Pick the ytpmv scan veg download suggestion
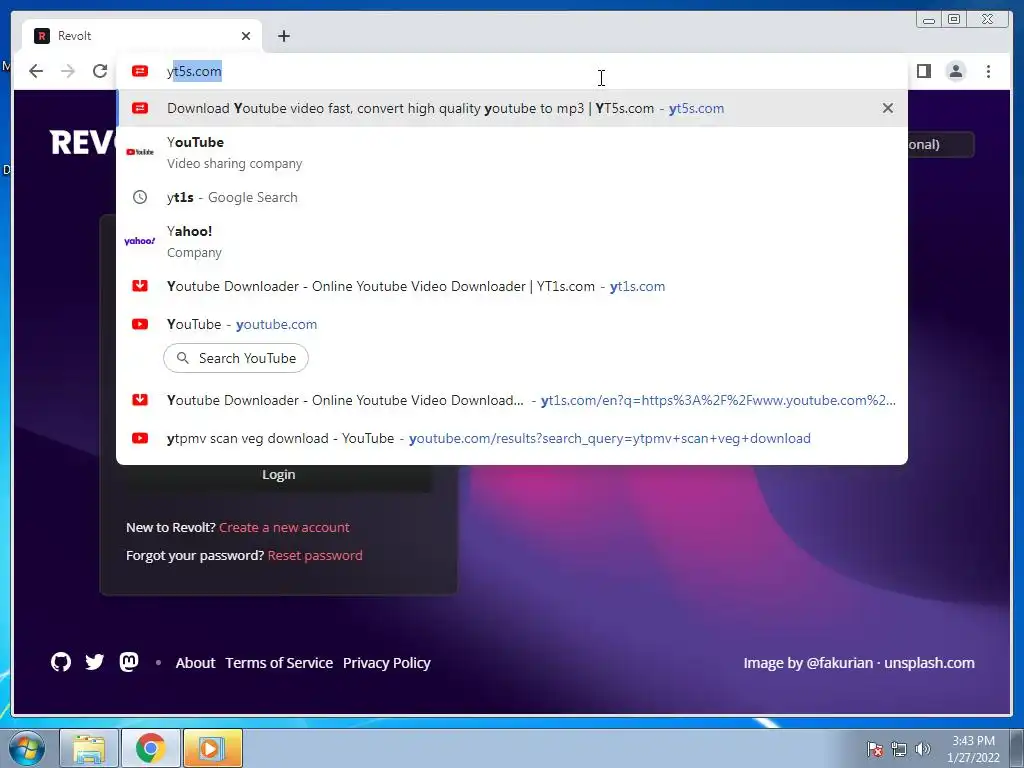This screenshot has width=1024, height=768. [x=511, y=438]
